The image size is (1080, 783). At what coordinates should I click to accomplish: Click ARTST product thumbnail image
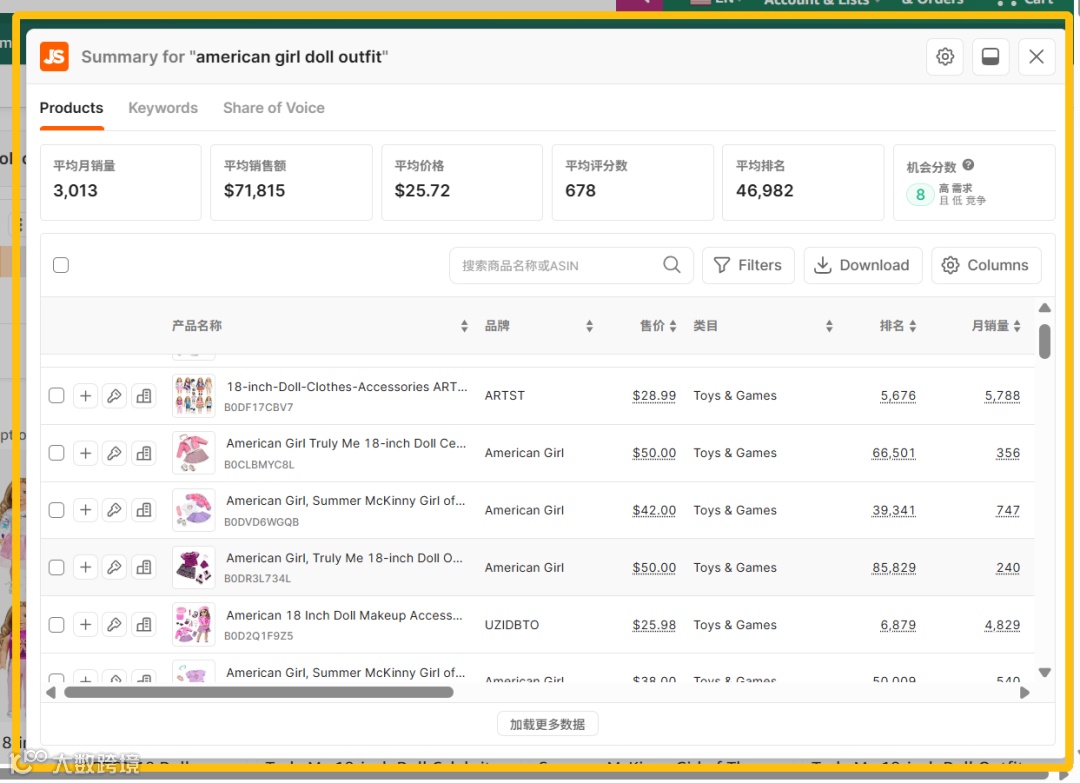[194, 396]
